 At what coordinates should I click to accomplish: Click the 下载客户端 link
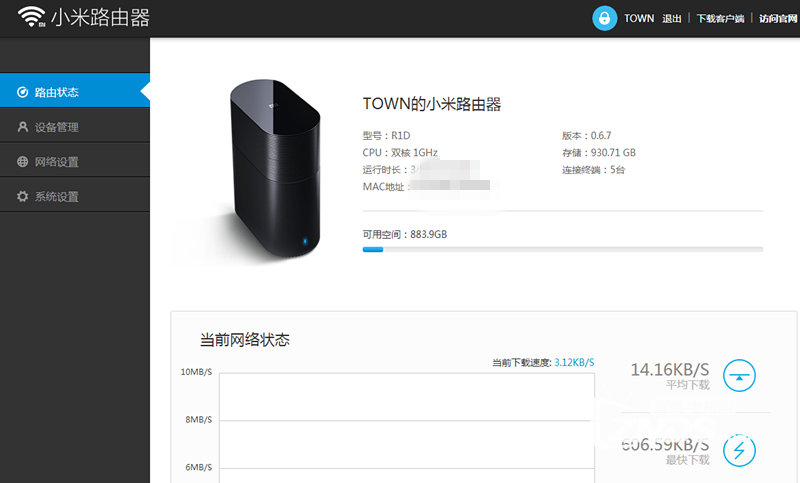point(720,19)
